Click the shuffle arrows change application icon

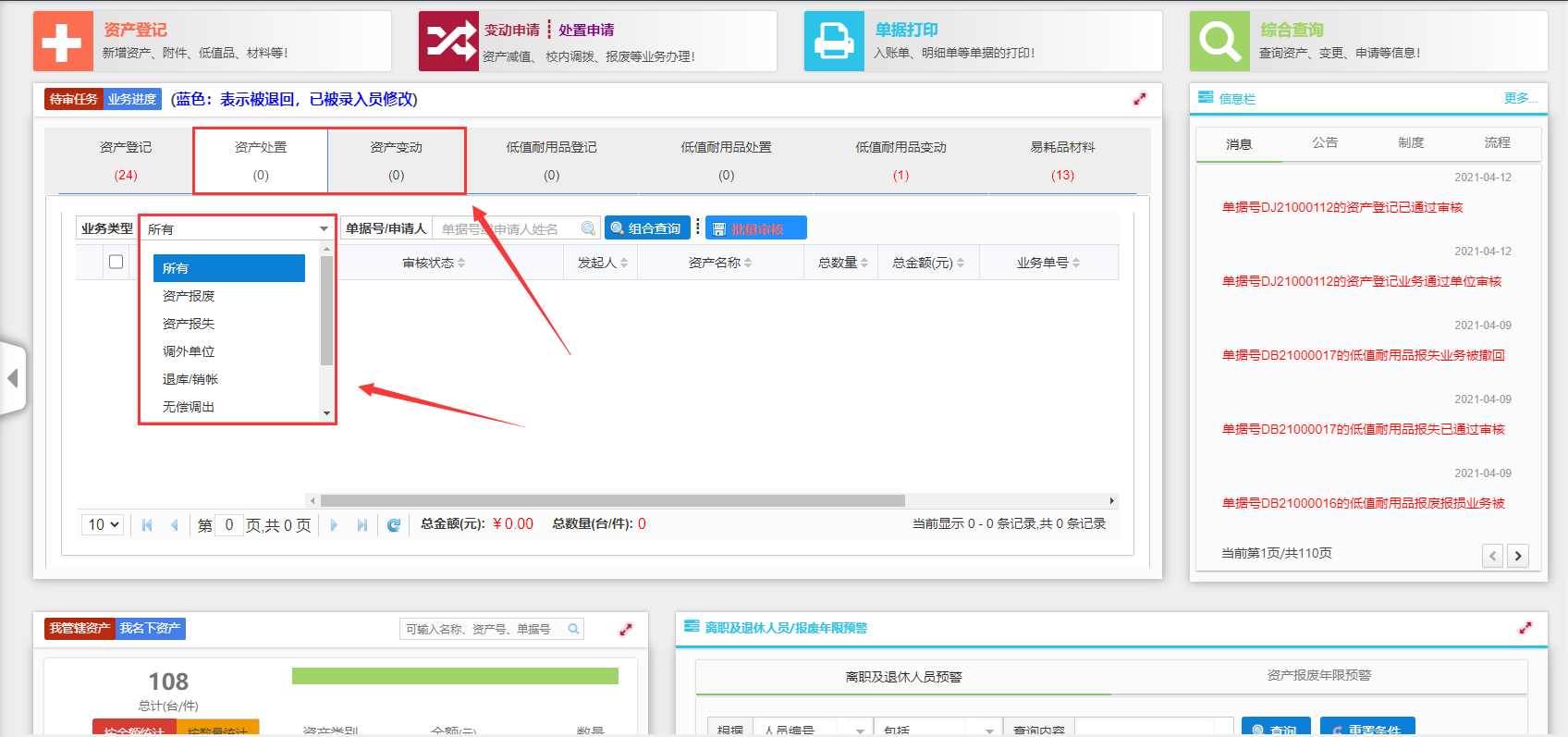448,42
